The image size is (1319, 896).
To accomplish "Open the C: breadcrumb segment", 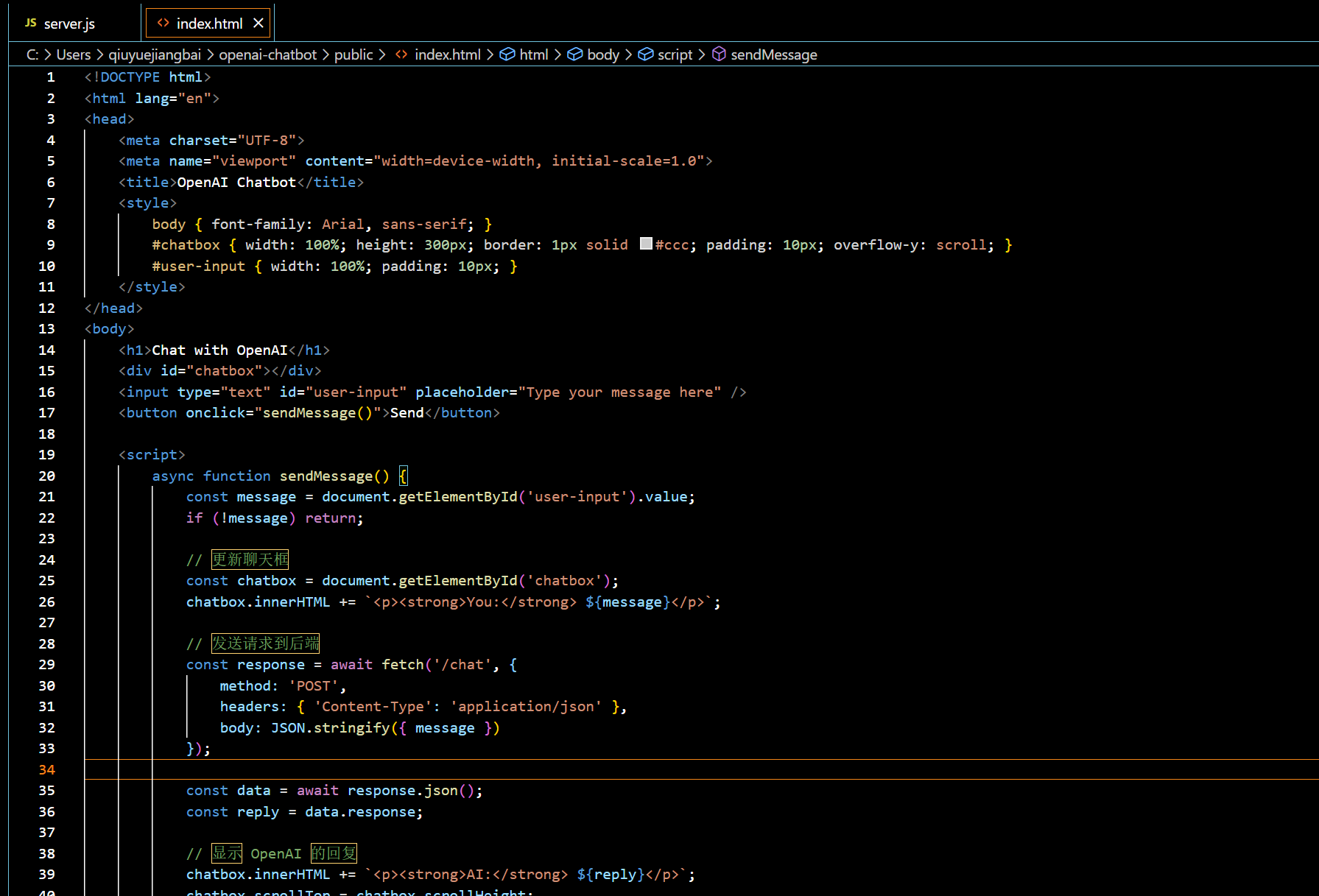I will (32, 54).
